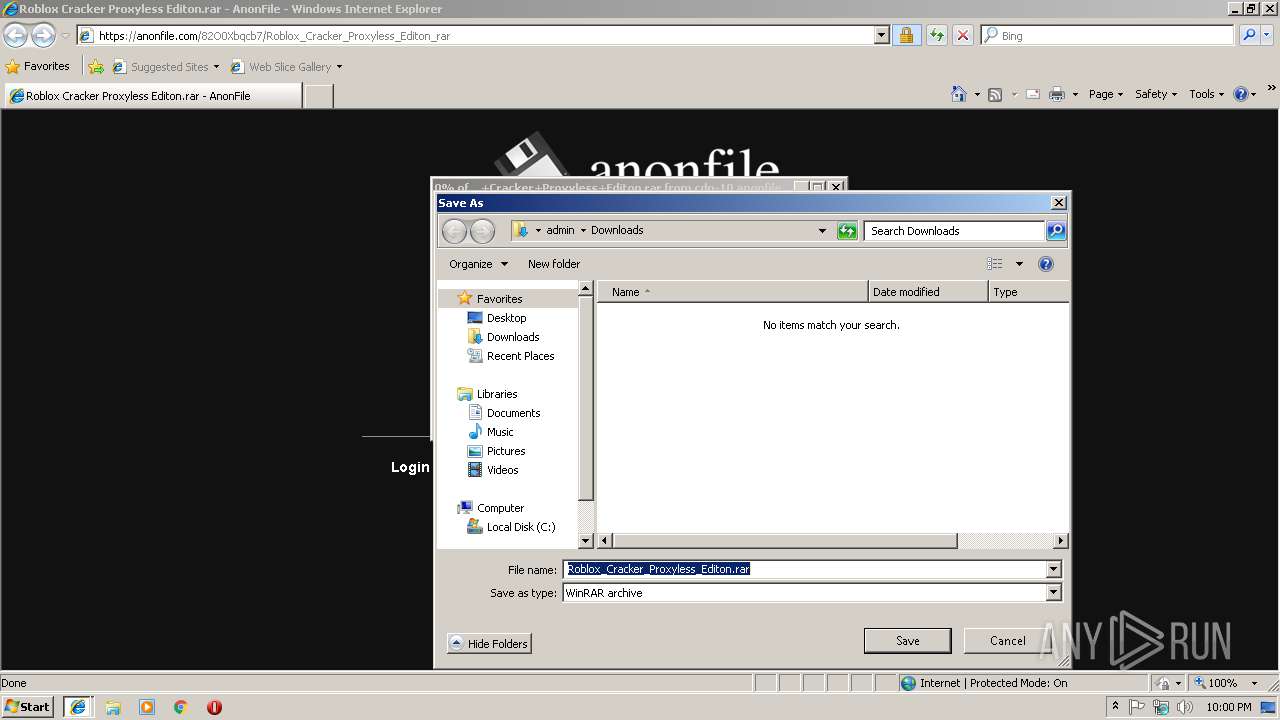Screen dimensions: 1280x720
Task: Open the Safety menu
Action: pos(1156,94)
